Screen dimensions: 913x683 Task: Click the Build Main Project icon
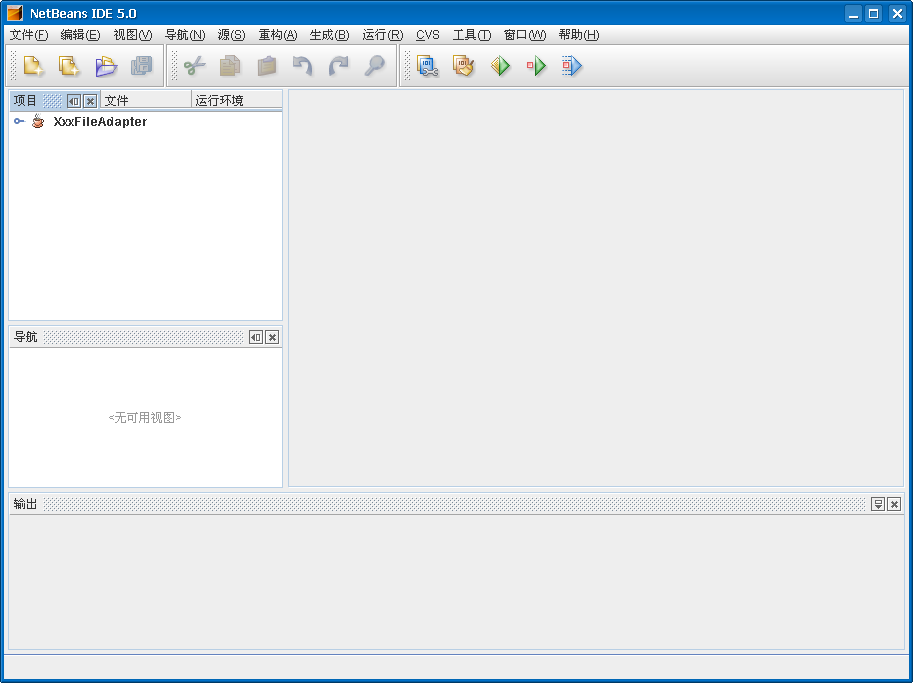point(427,66)
